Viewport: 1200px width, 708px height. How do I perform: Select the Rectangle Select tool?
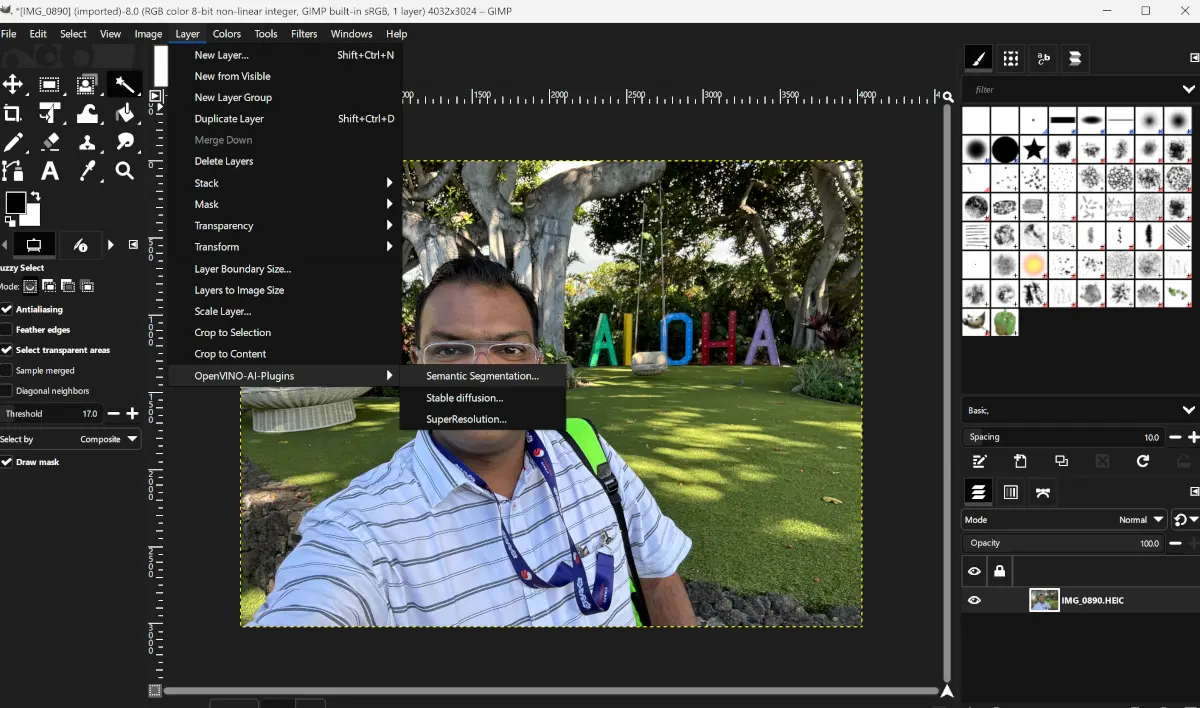click(x=50, y=85)
